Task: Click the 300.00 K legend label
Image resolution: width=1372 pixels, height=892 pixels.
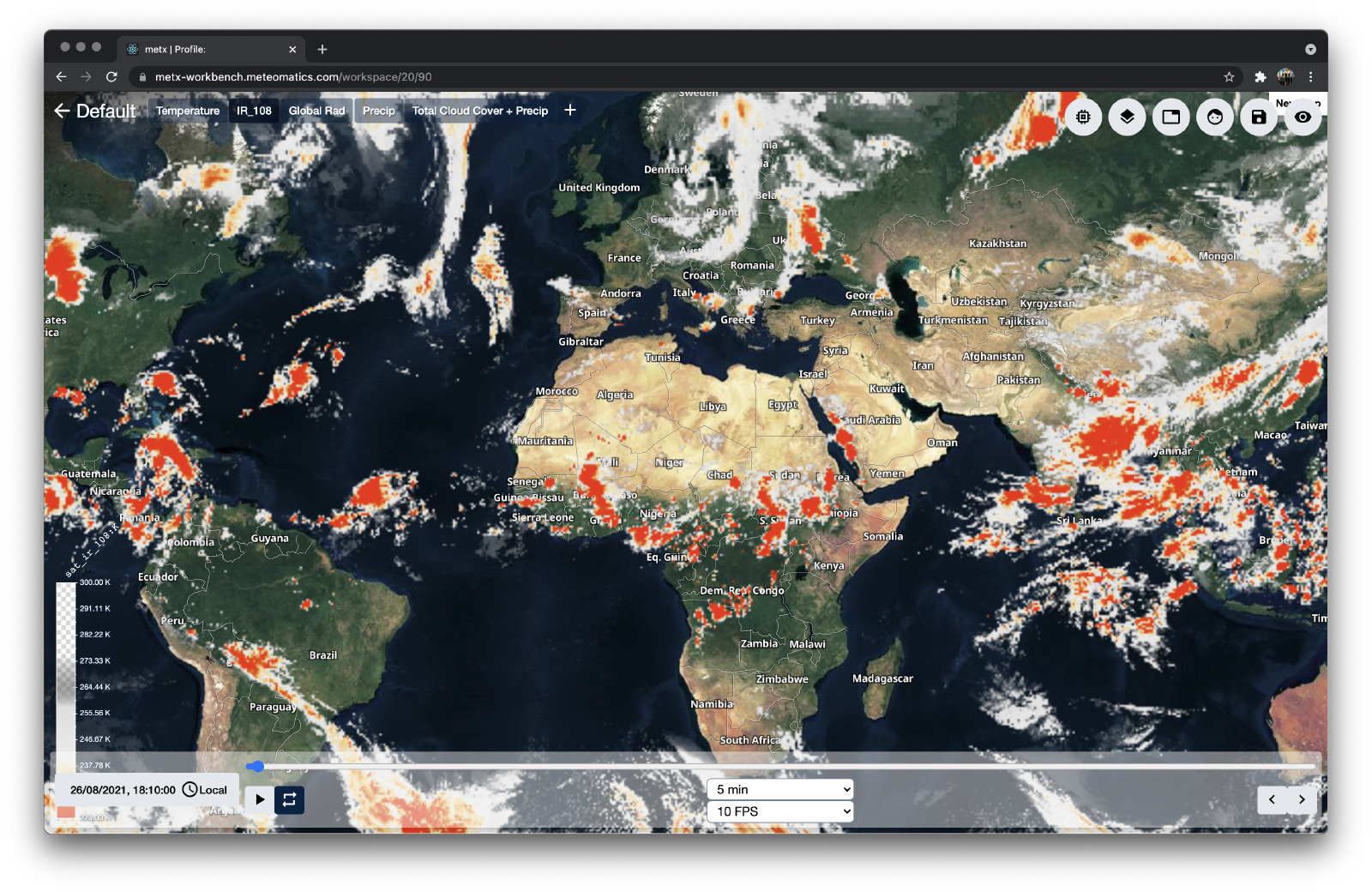Action: point(95,582)
